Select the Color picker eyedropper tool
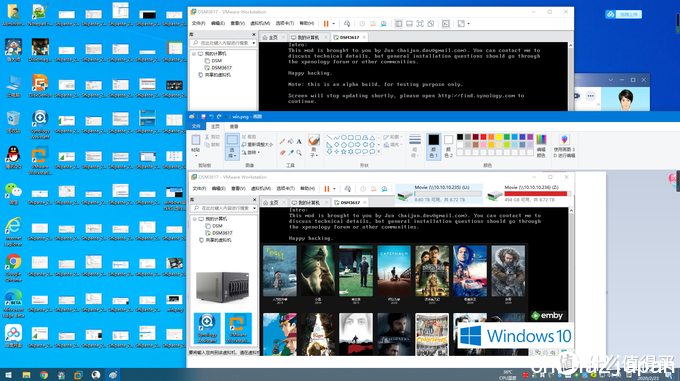Image resolution: width=680 pixels, height=381 pixels. point(291,152)
